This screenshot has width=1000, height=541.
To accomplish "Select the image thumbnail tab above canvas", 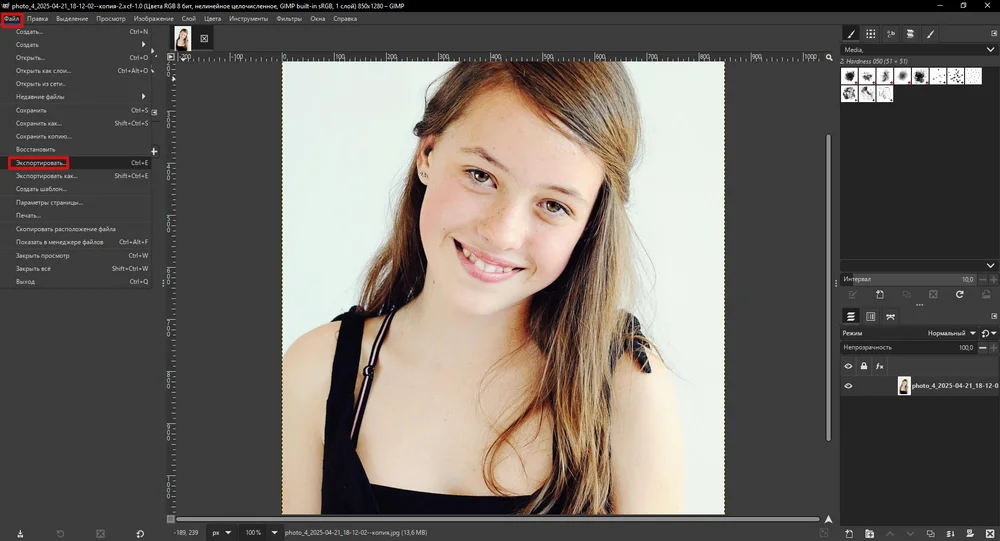I will 183,38.
